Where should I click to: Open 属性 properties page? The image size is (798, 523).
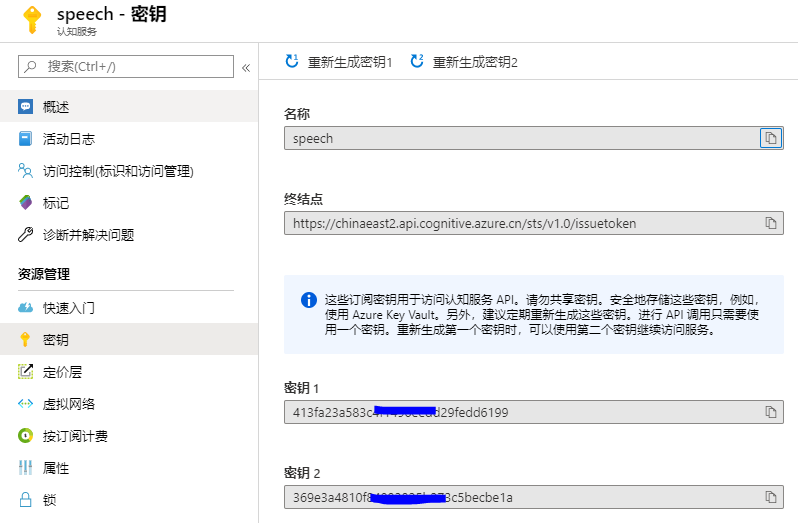point(129,468)
